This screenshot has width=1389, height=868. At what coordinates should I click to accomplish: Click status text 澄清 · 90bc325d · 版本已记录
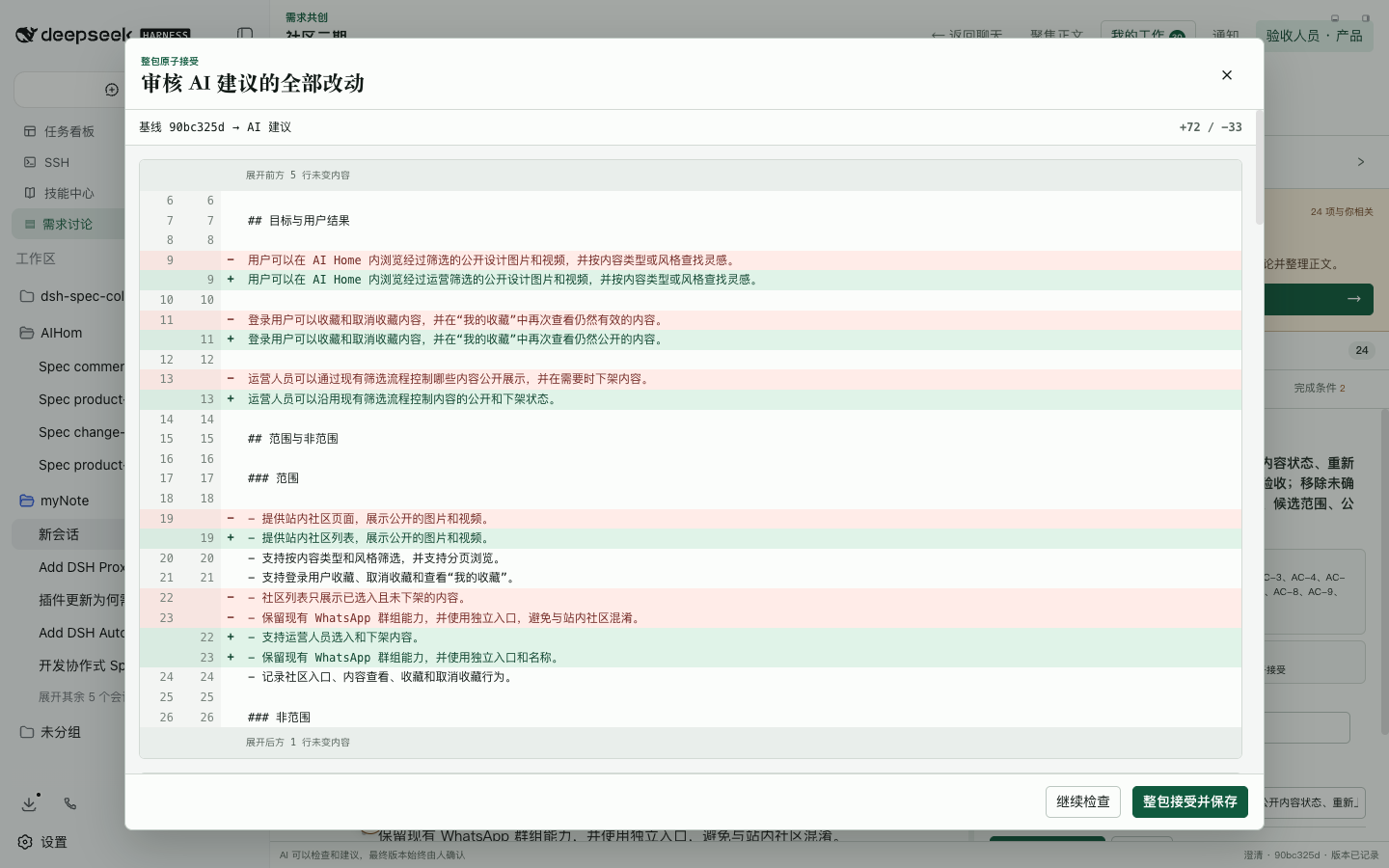(1311, 855)
